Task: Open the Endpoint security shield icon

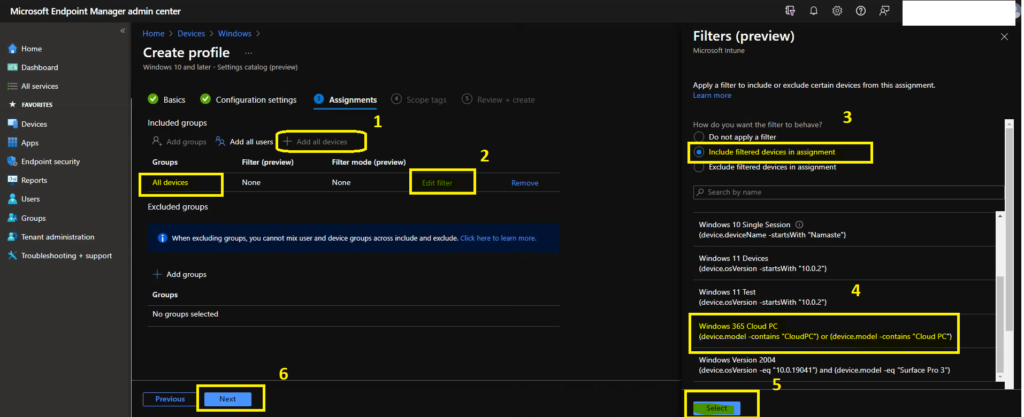Action: tap(12, 162)
